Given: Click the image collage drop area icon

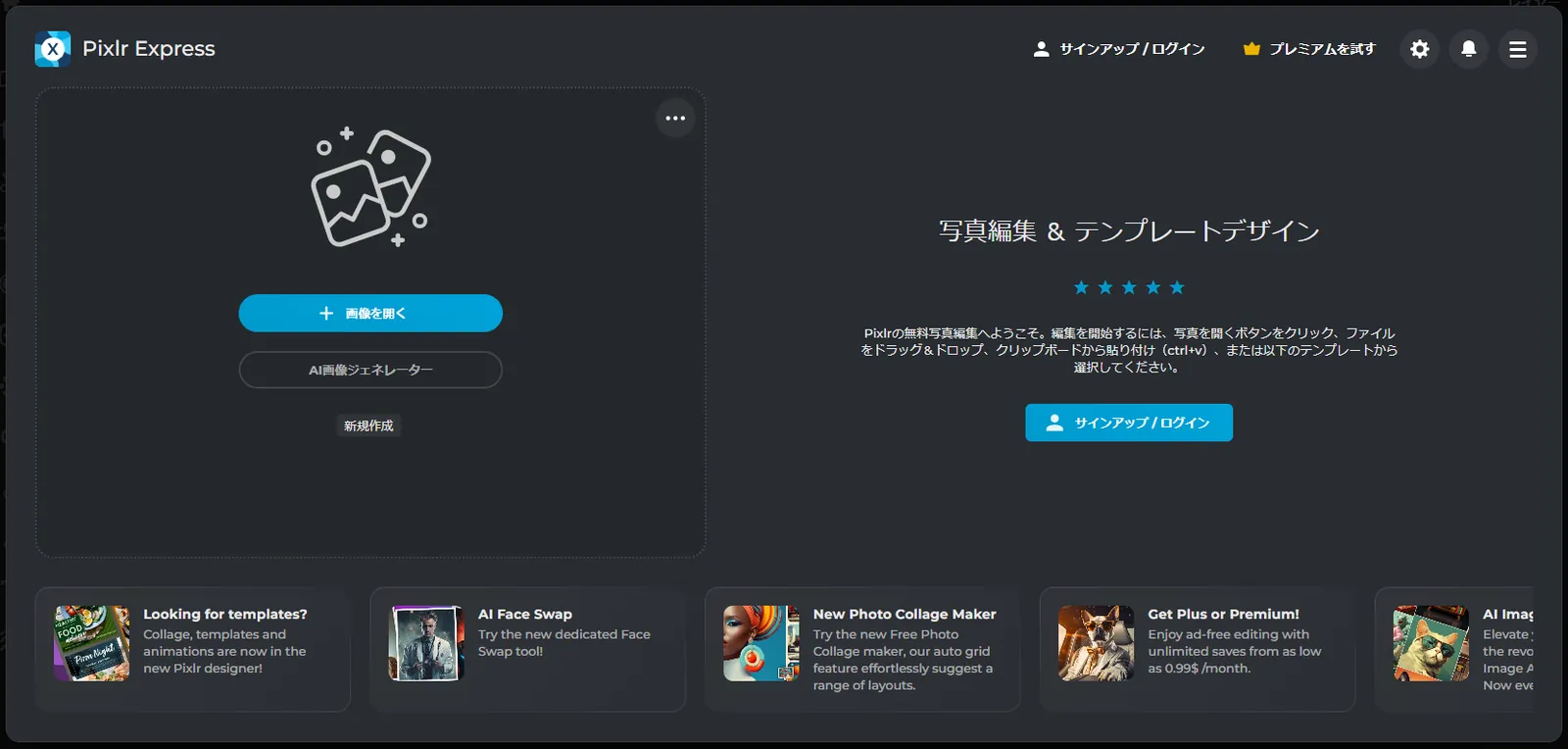Looking at the screenshot, I should tap(370, 187).
